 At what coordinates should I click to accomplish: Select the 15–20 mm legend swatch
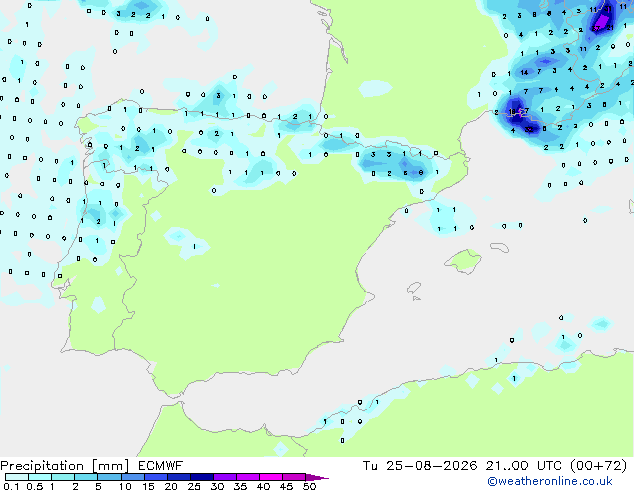click(155, 477)
